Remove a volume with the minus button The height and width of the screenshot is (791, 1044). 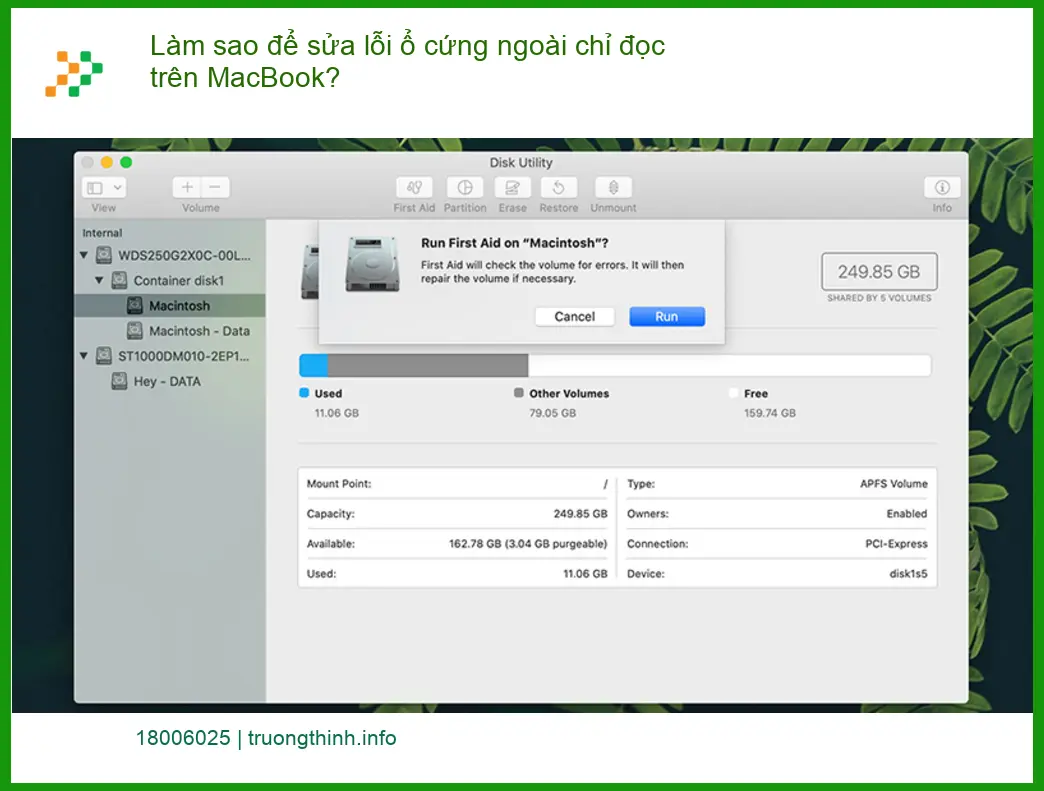click(215, 188)
